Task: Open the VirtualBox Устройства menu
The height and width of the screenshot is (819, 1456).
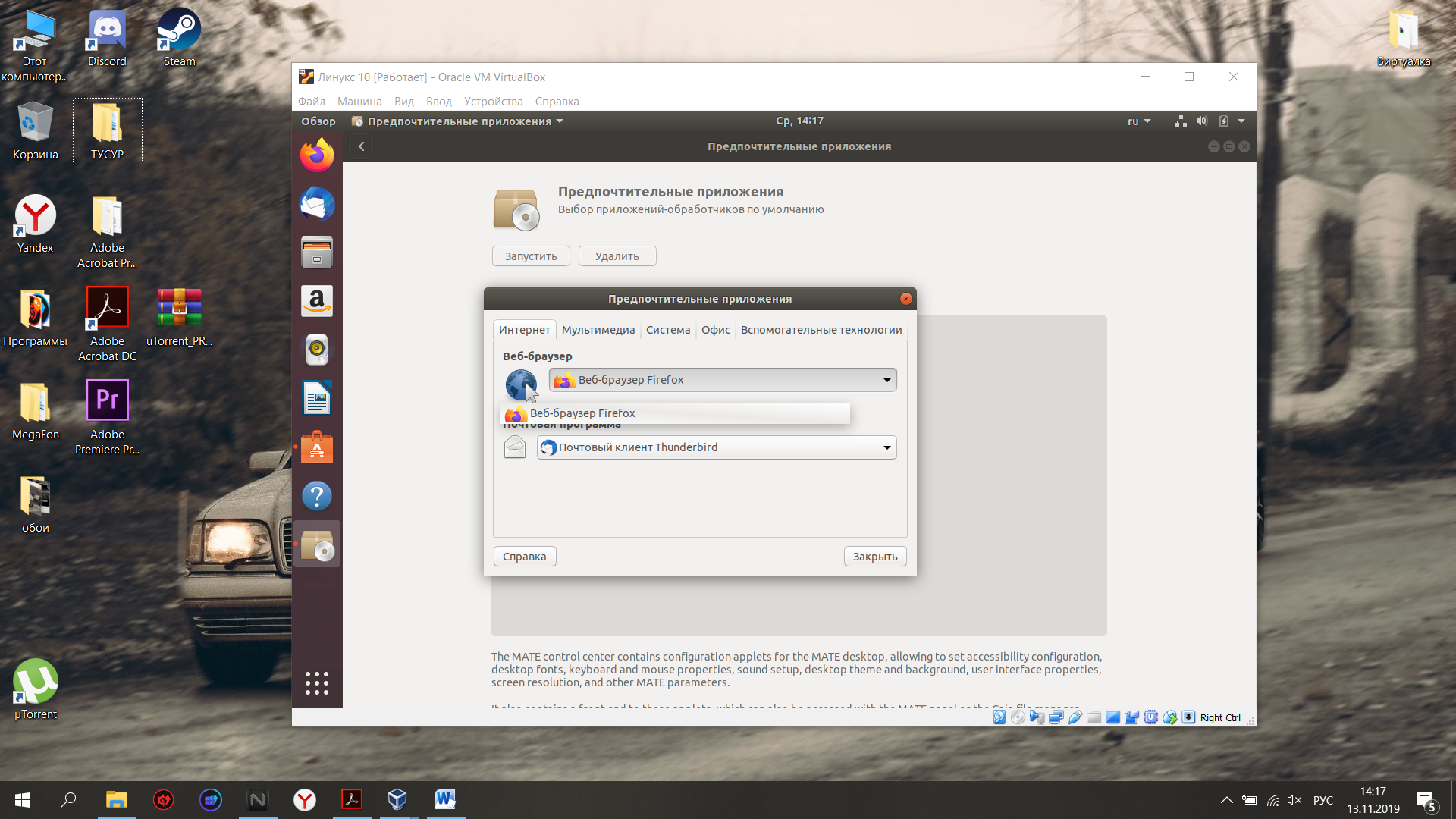Action: tap(494, 102)
